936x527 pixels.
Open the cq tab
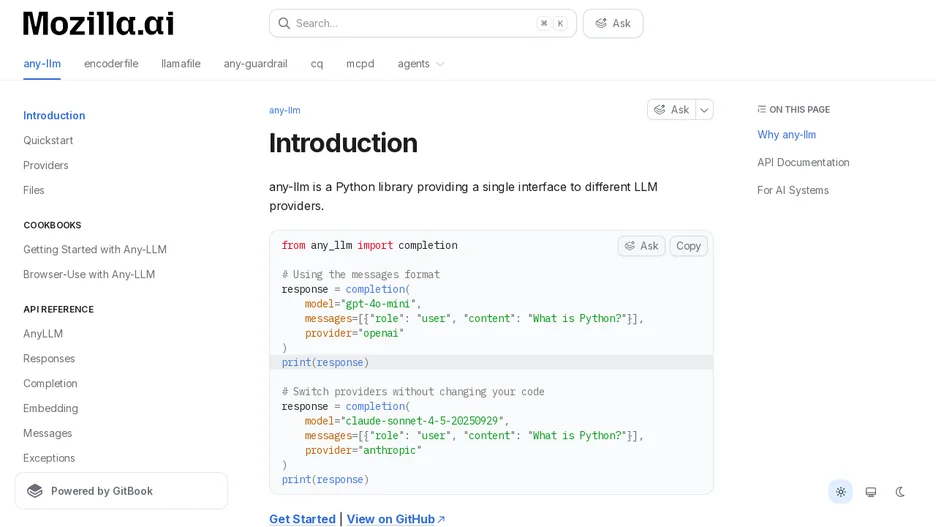[x=317, y=64]
